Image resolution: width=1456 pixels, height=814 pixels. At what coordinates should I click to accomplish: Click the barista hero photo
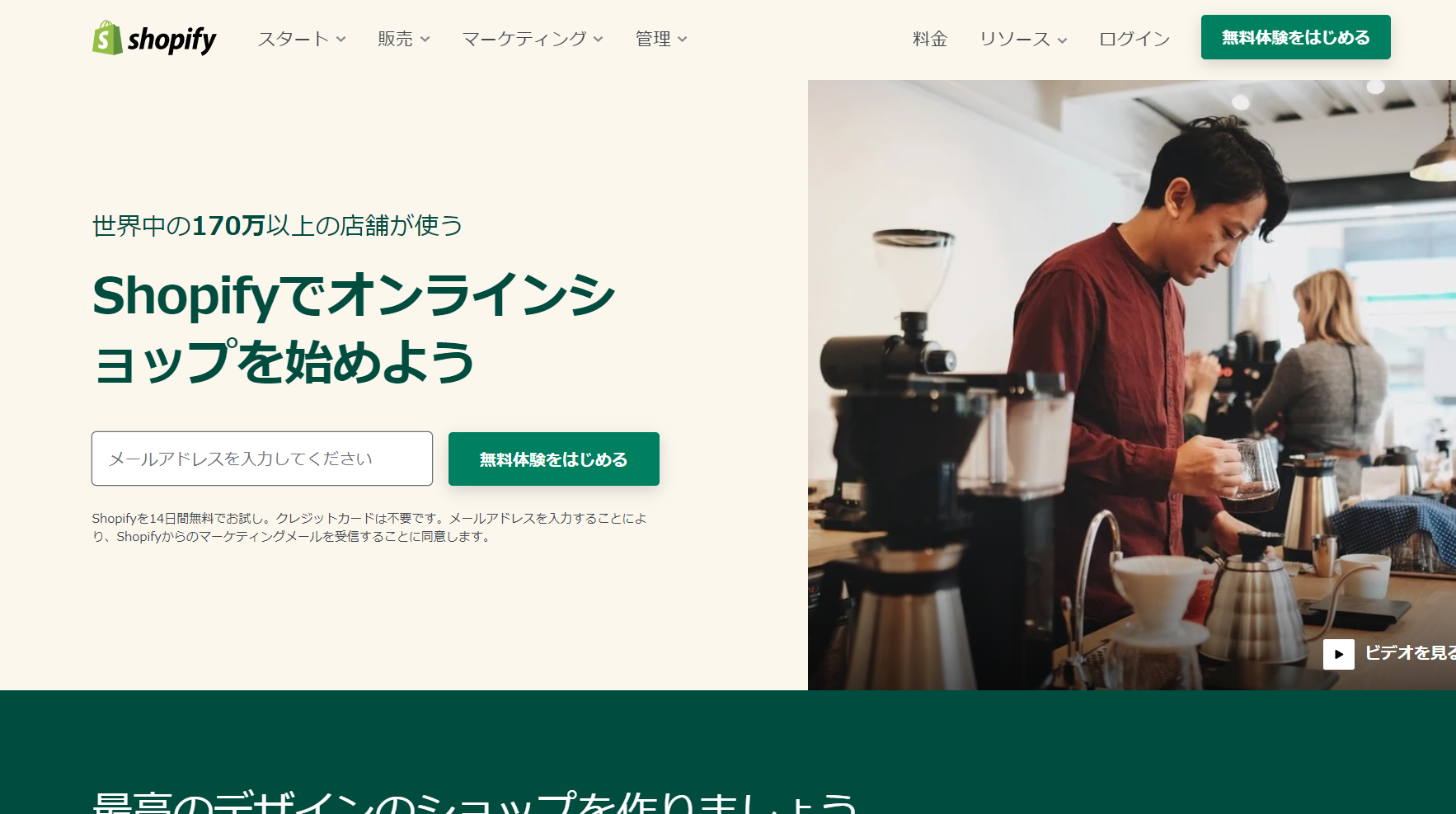(x=1132, y=385)
